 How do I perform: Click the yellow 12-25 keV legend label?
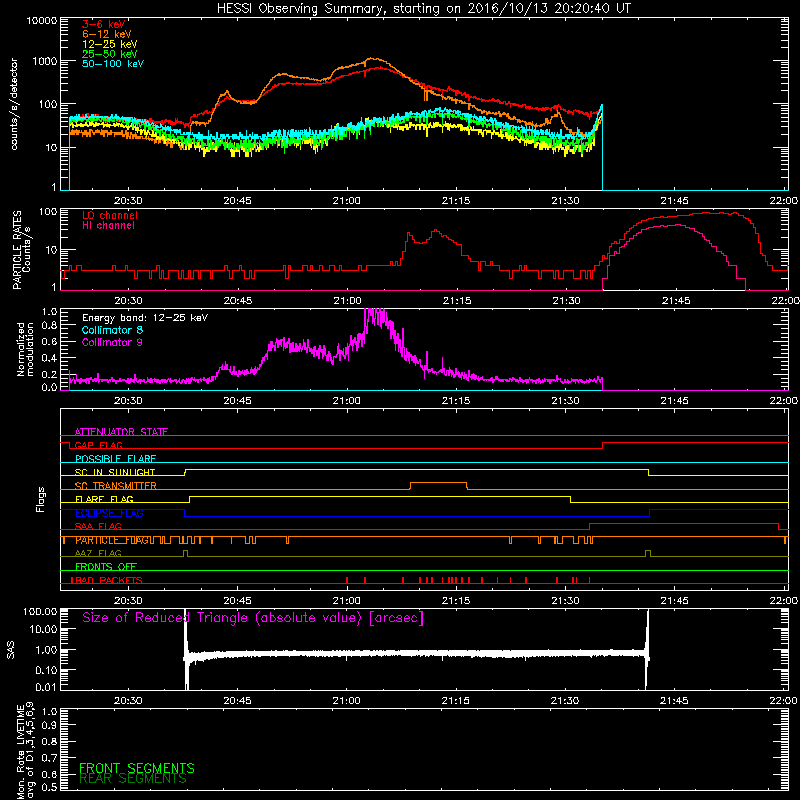coord(110,44)
